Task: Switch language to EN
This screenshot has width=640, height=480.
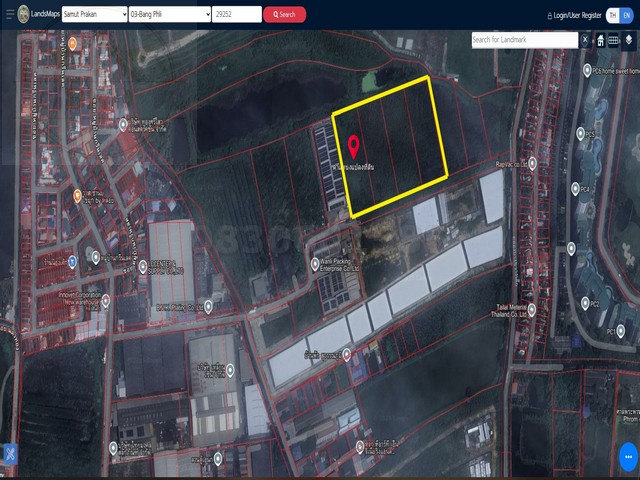Action: click(x=627, y=15)
